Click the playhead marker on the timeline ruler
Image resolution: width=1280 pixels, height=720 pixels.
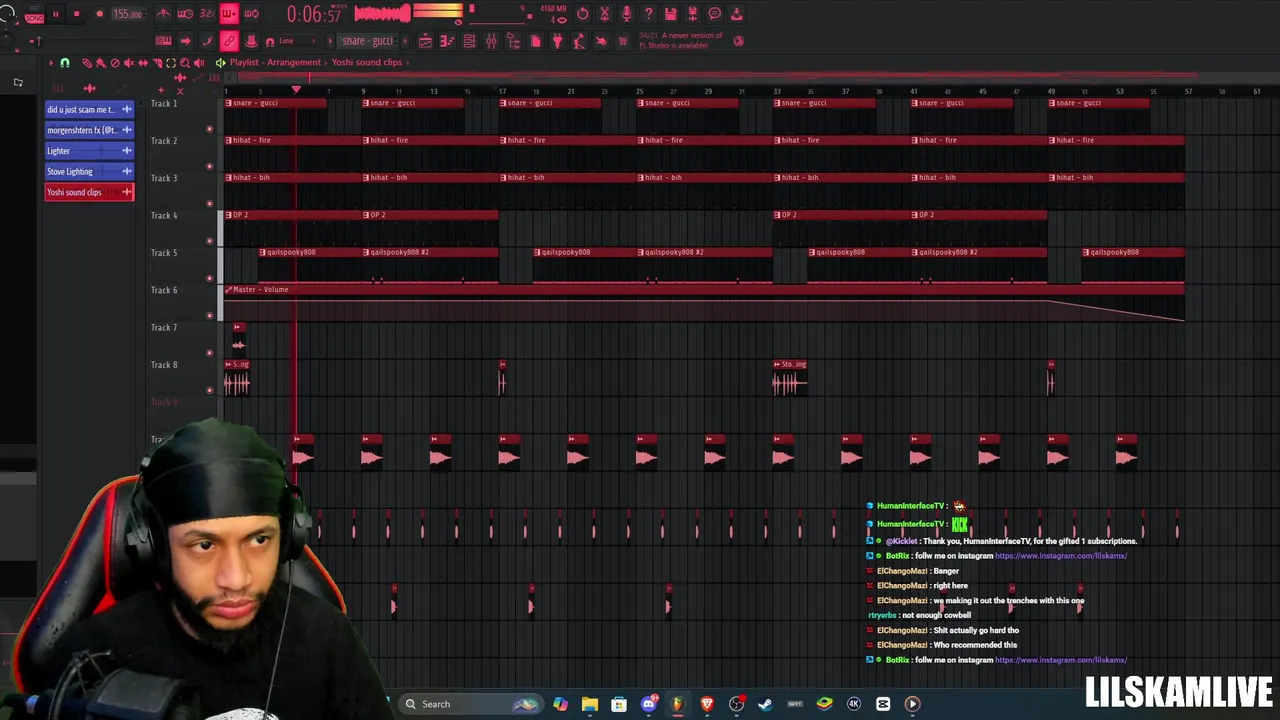tap(296, 90)
